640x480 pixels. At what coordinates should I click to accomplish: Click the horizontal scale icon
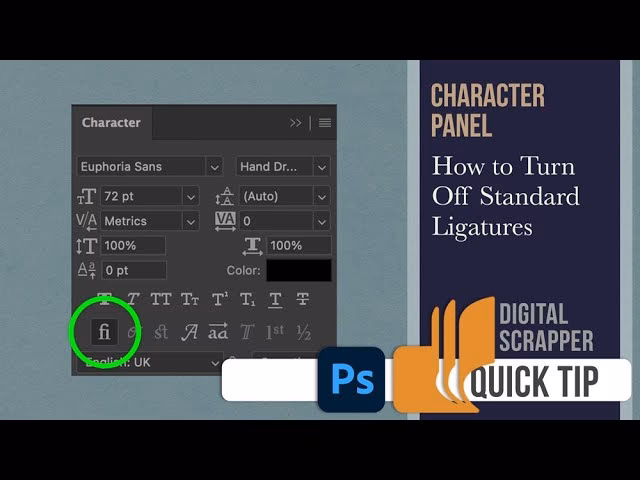[x=252, y=247]
